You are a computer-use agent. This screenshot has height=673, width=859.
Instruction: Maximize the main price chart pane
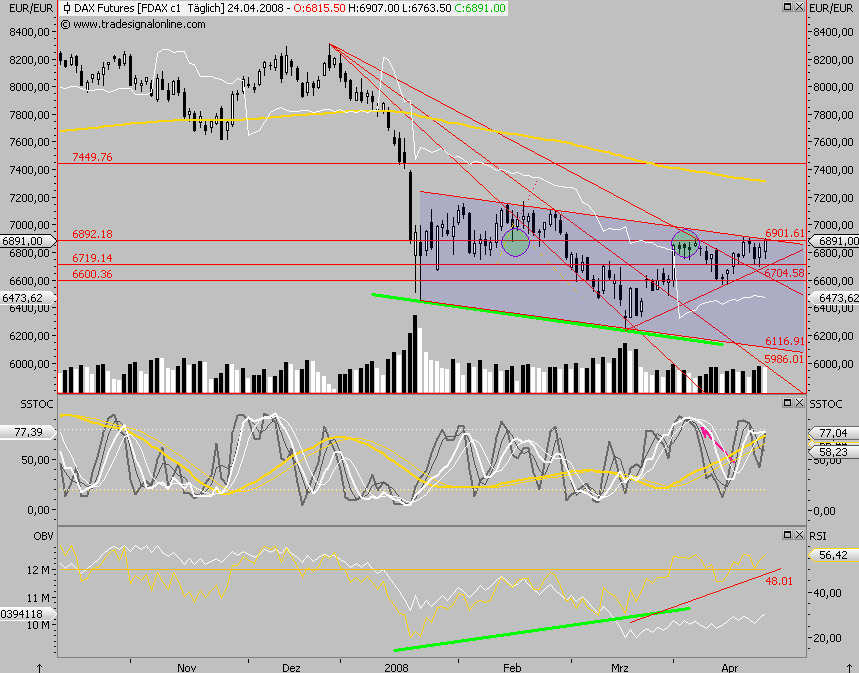787,7
